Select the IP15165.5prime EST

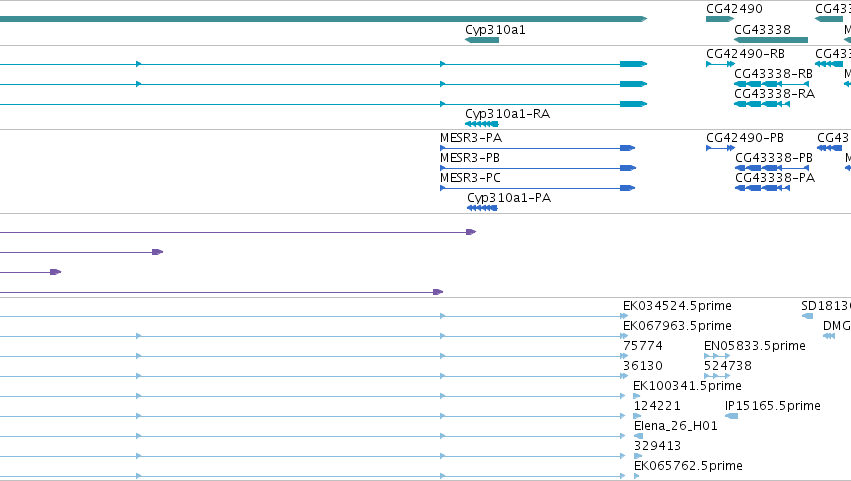(732, 416)
